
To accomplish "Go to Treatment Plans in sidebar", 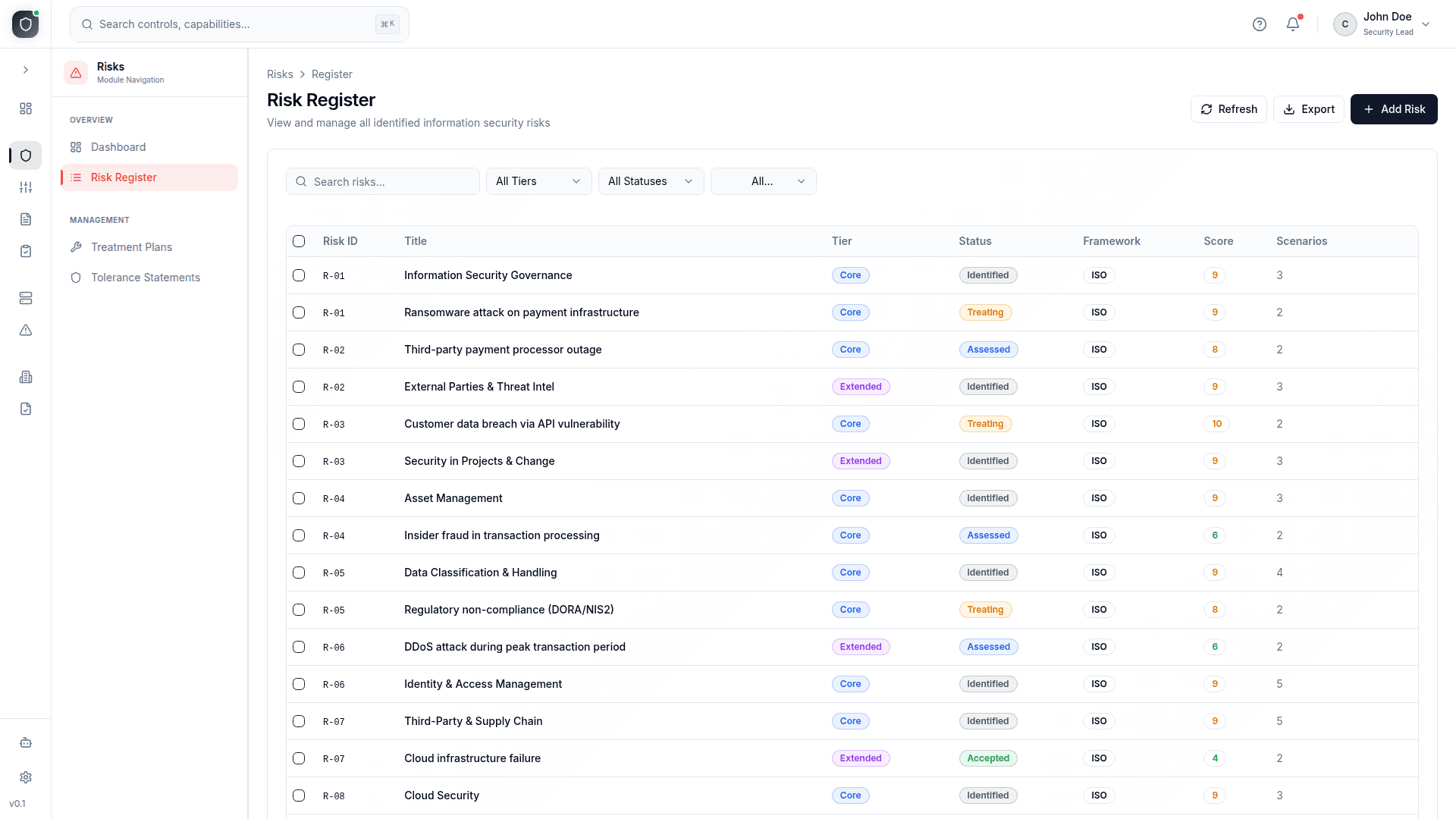I will [131, 247].
